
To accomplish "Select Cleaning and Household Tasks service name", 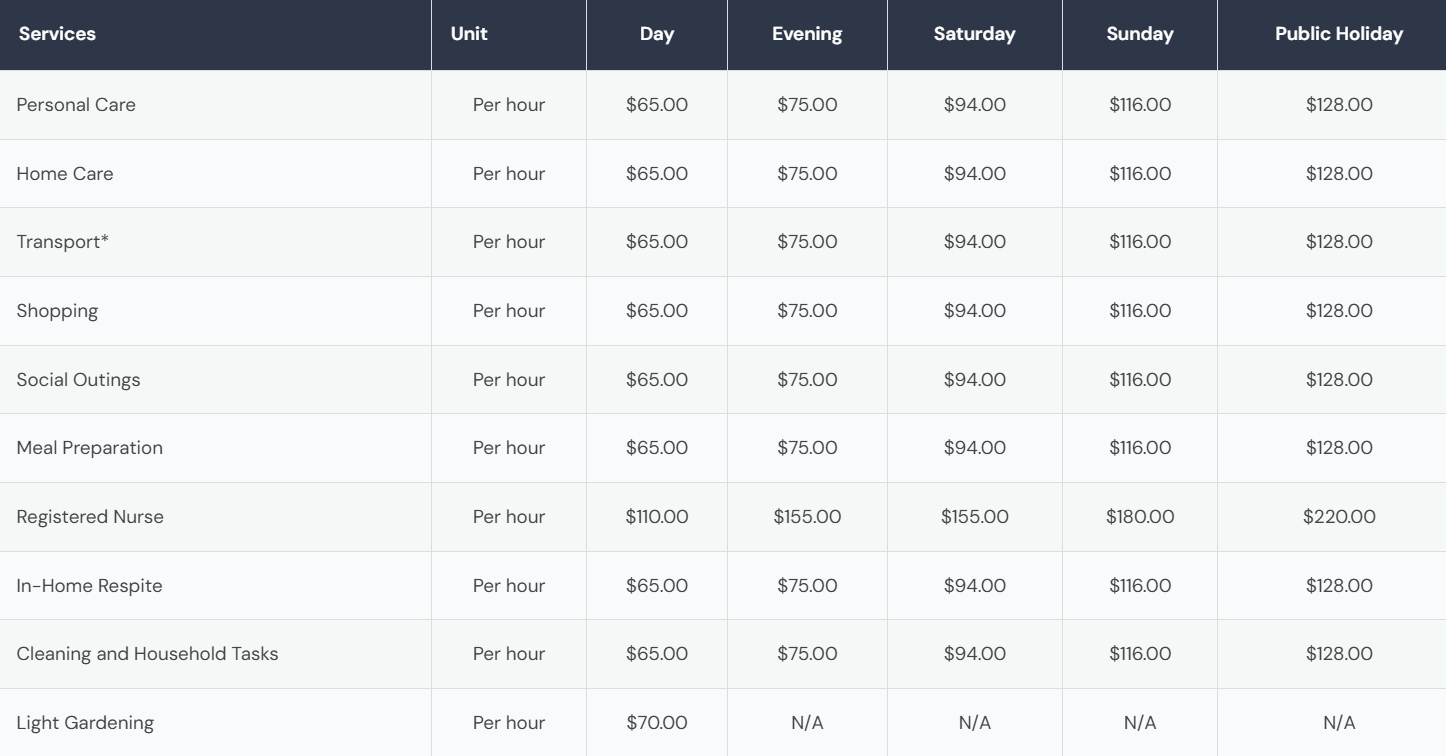I will [x=148, y=654].
